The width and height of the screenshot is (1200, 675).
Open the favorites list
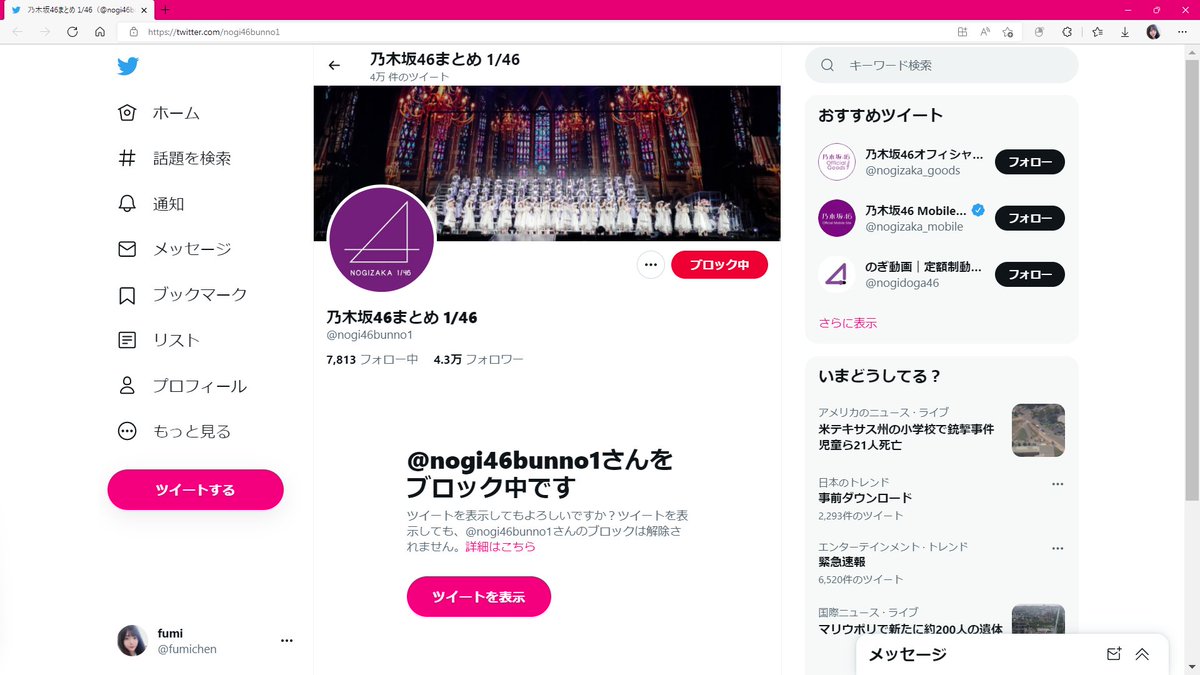point(1097,32)
